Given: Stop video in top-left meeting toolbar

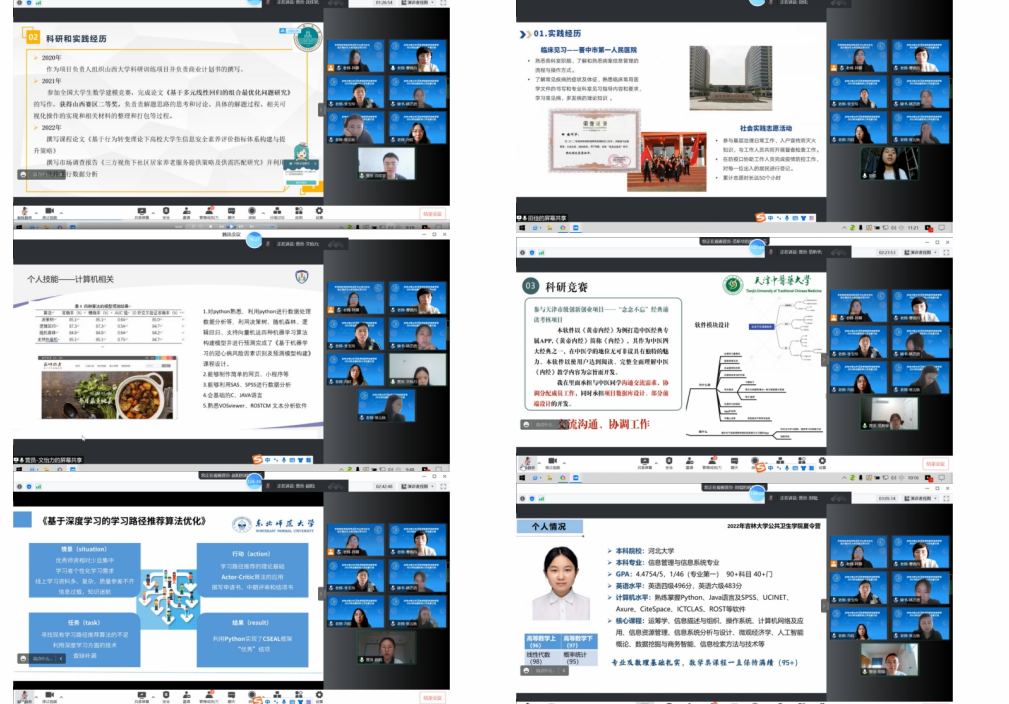Looking at the screenshot, I should coord(49,212).
